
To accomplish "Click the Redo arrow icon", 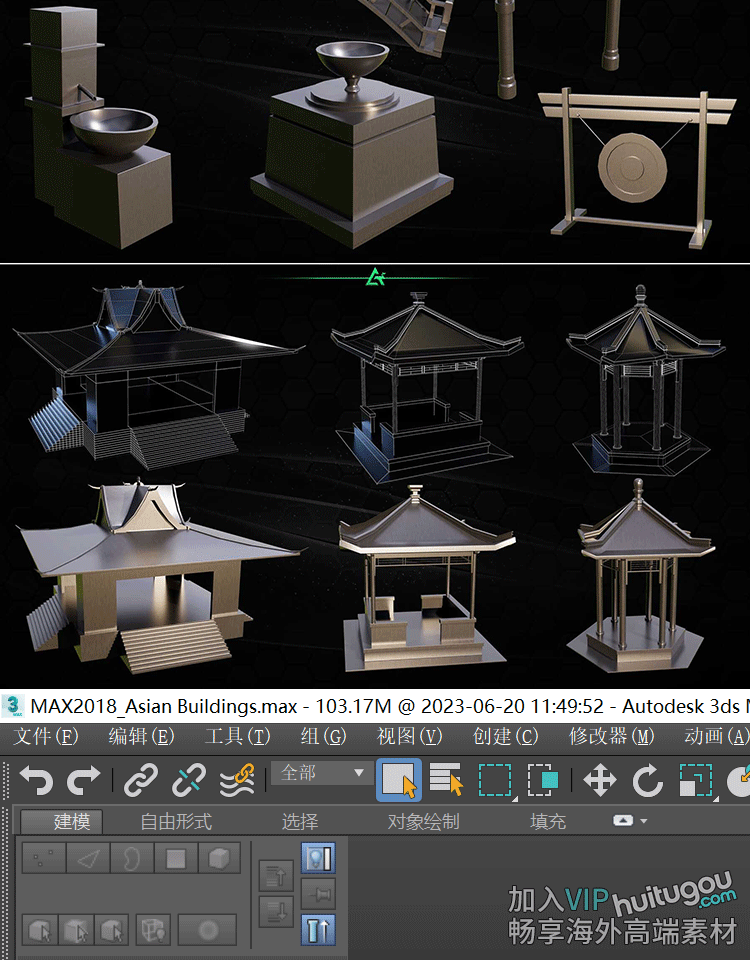I will (x=84, y=780).
